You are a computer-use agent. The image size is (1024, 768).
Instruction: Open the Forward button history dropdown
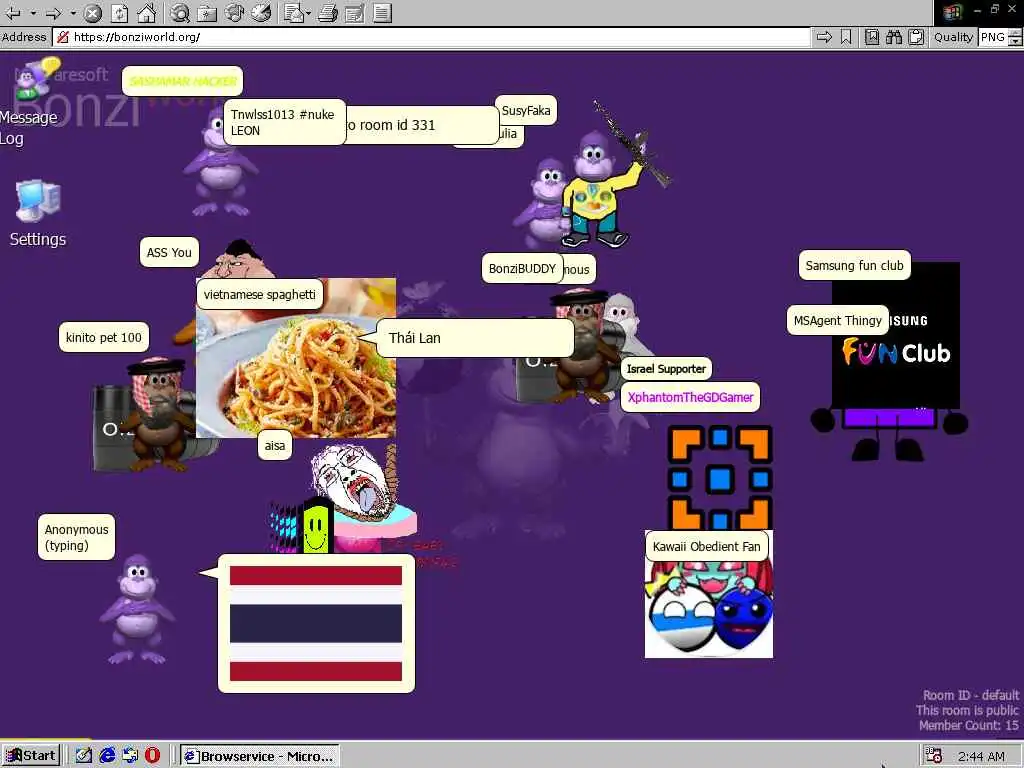[x=73, y=12]
